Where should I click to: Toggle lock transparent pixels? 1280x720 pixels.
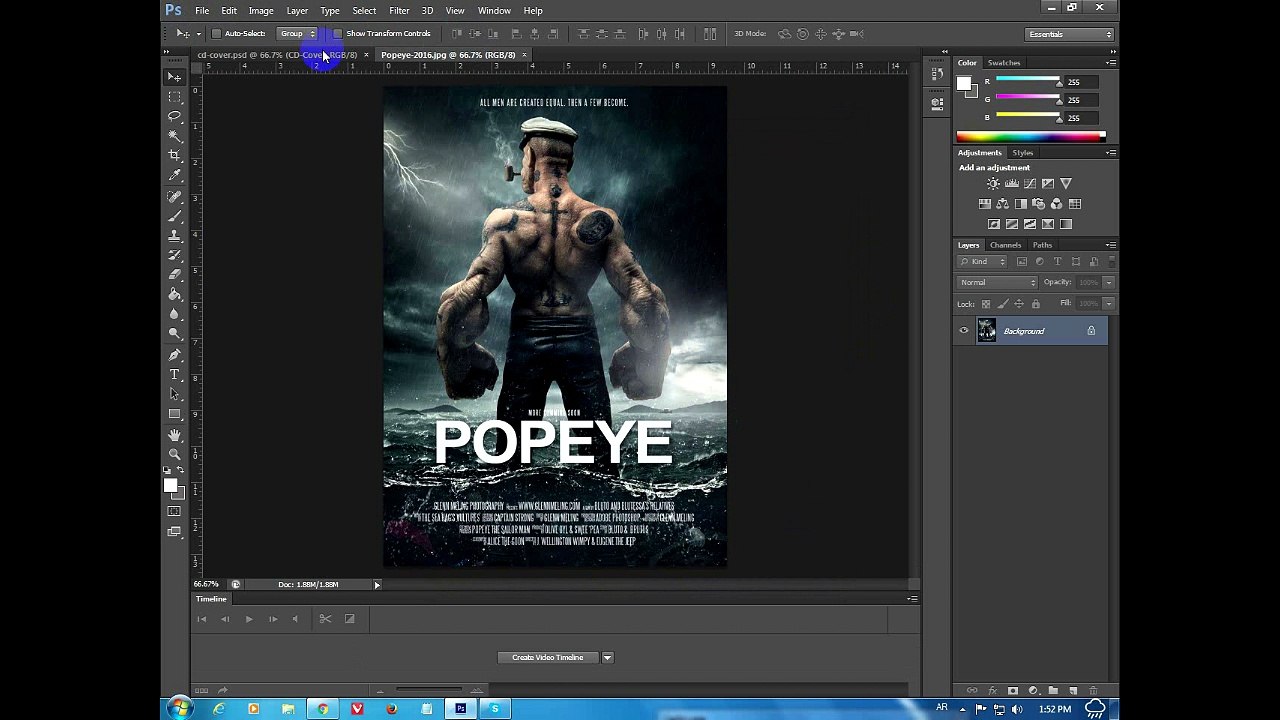tap(986, 304)
